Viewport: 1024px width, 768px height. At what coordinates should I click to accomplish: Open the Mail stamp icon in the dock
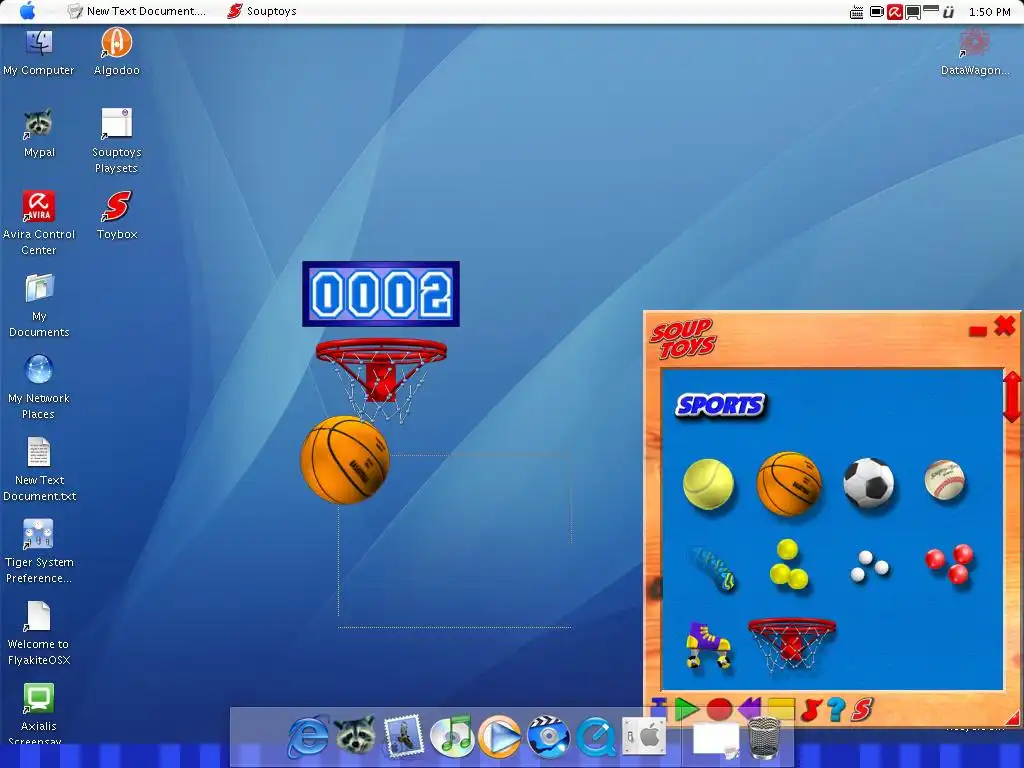[404, 737]
